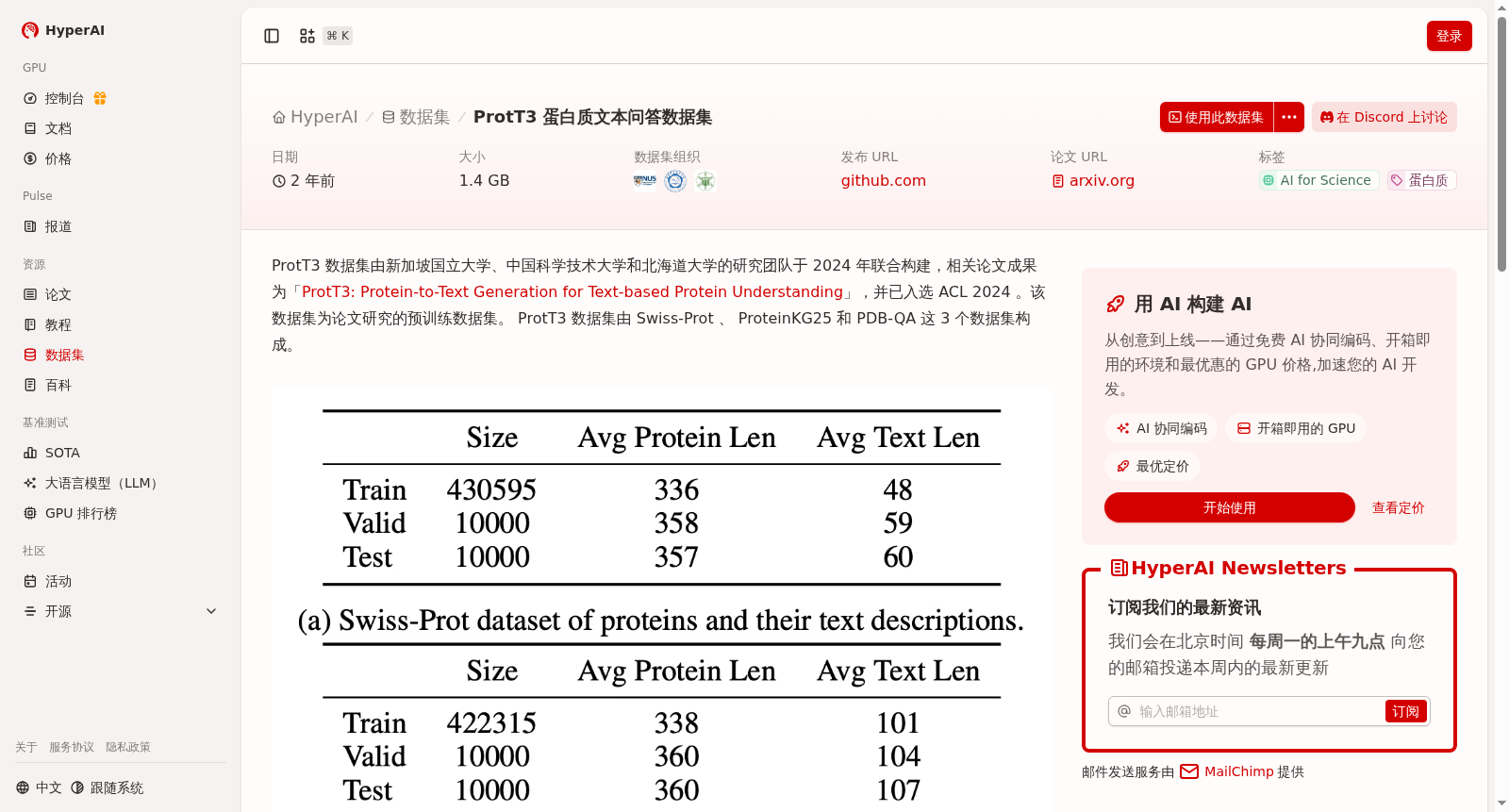This screenshot has height=812, width=1509.
Task: Toggle the sidebar panel icon
Action: pyautogui.click(x=272, y=36)
